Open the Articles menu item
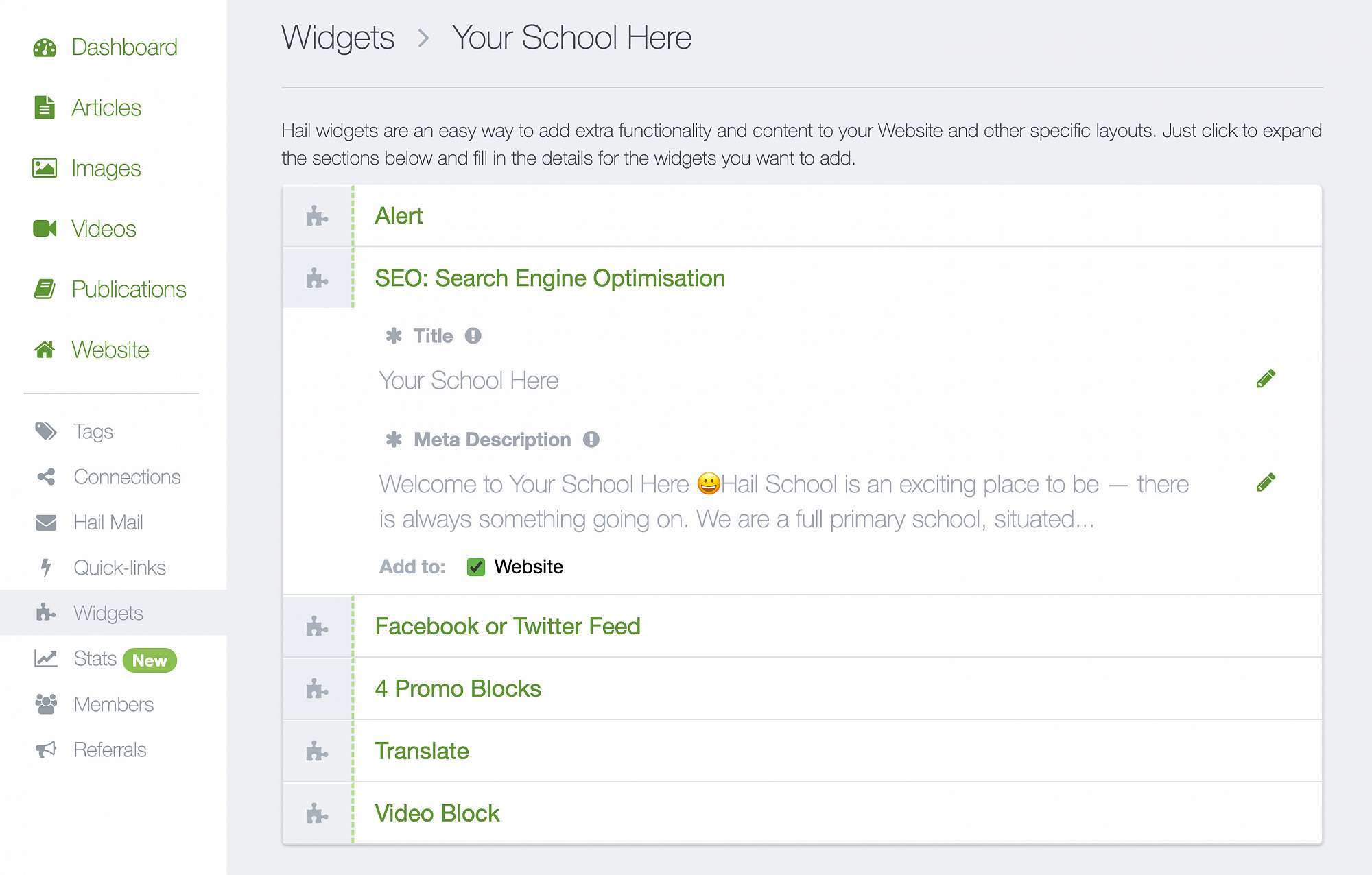The image size is (1372, 875). [x=106, y=108]
